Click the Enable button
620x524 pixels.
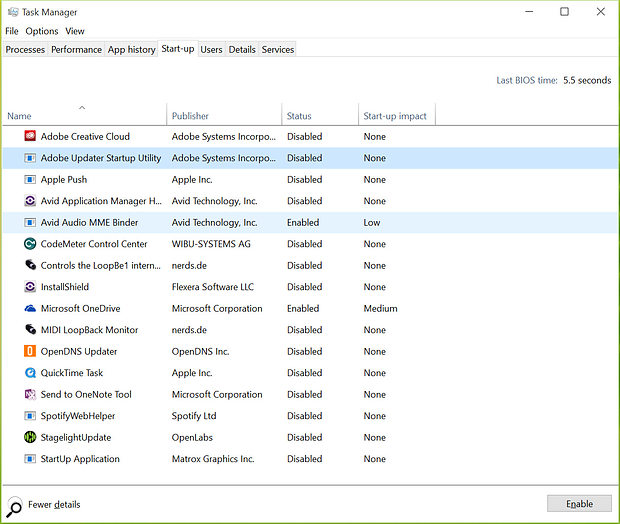(x=579, y=504)
